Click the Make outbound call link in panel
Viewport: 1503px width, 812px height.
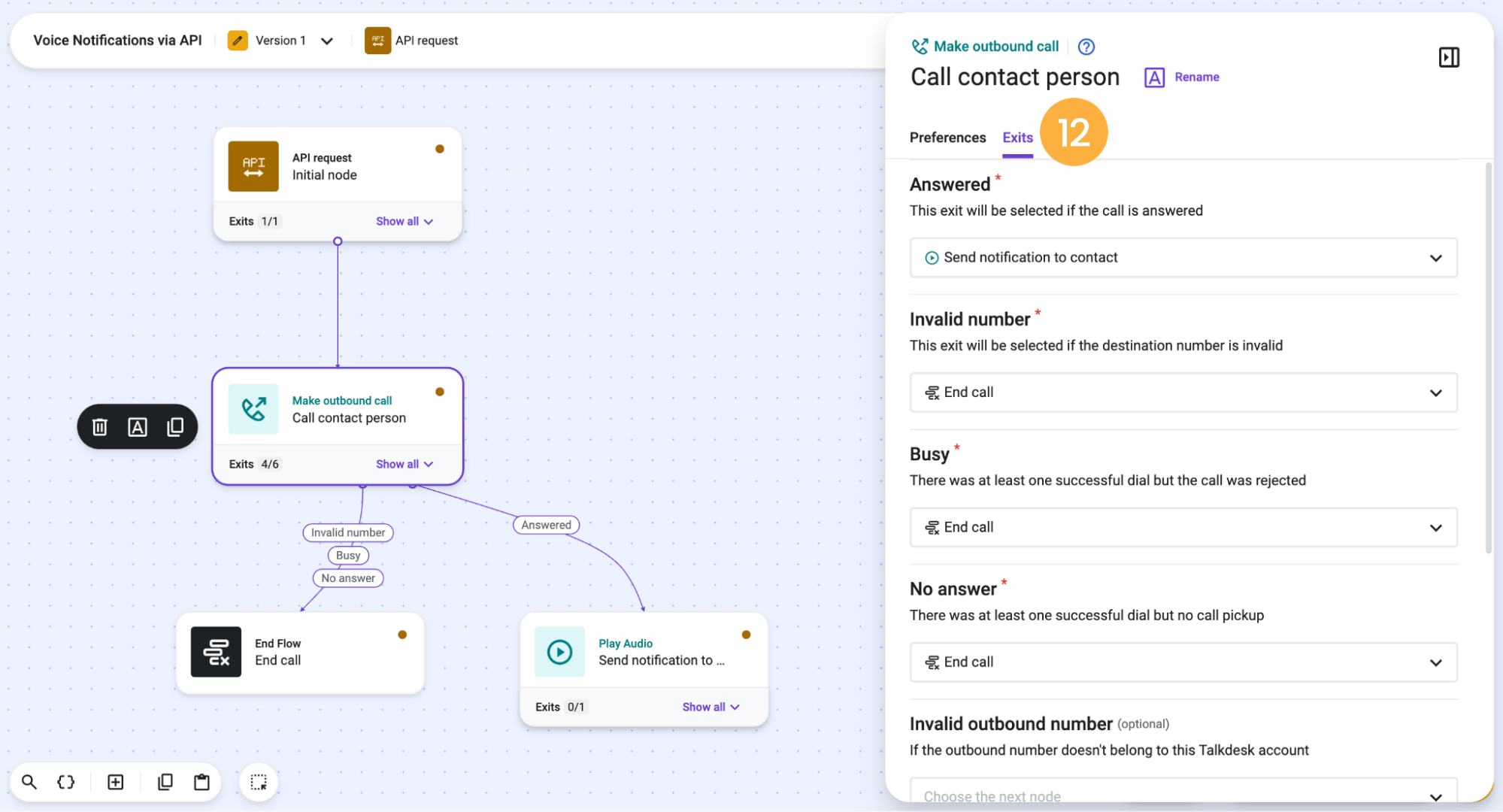[x=995, y=47]
